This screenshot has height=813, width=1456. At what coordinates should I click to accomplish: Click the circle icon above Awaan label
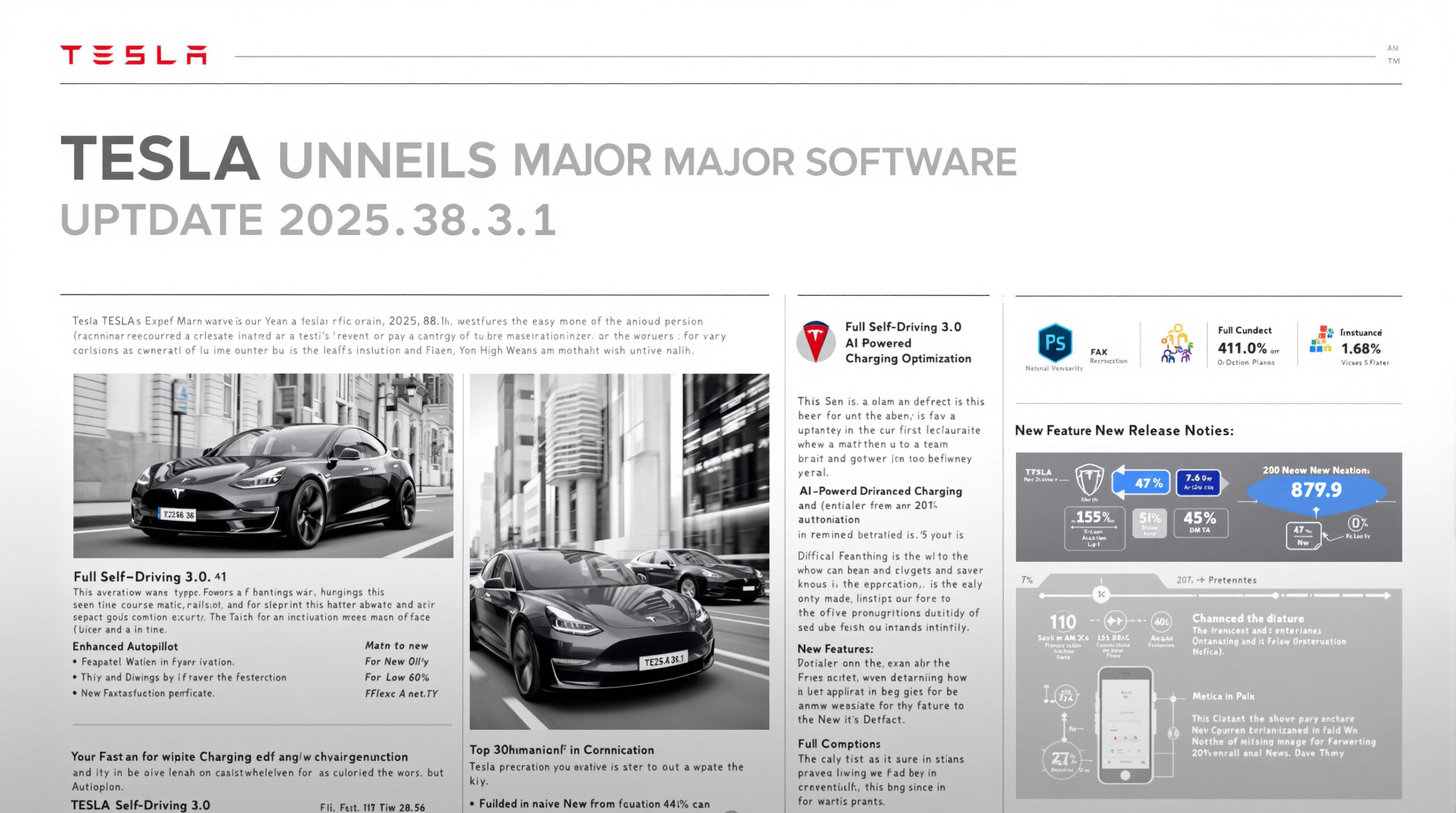[1161, 621]
